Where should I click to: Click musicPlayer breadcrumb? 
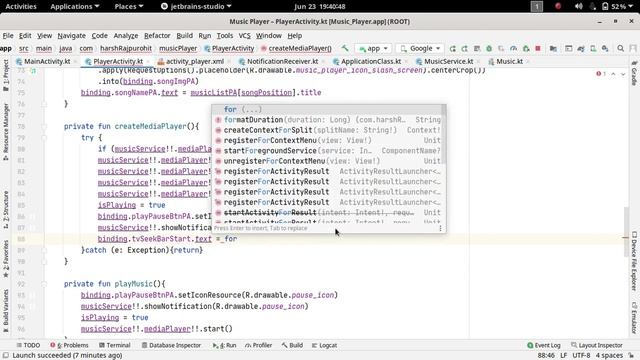(178, 48)
